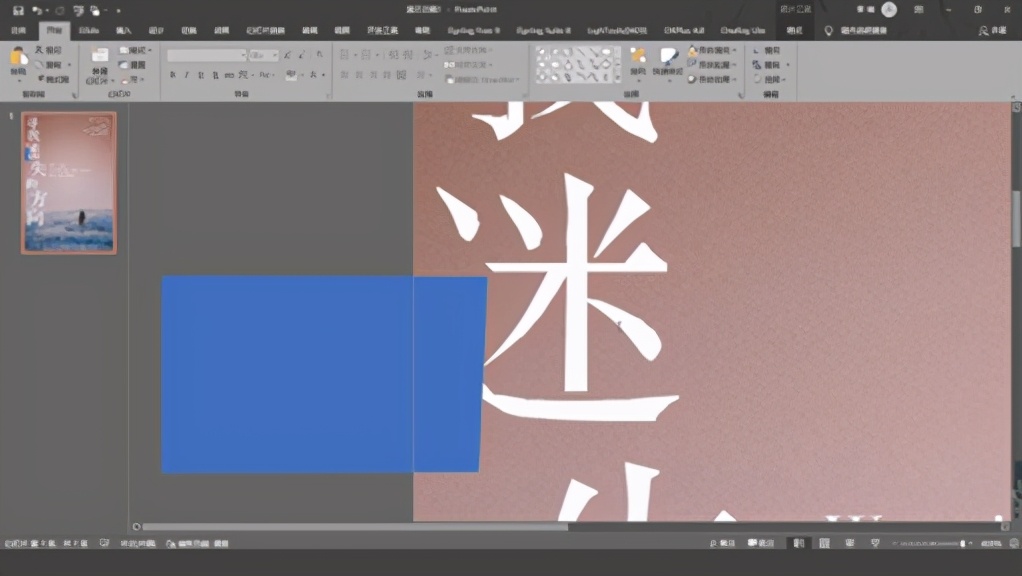Viewport: 1022px width, 576px height.
Task: Switch to Reading view in the status bar
Action: click(x=850, y=543)
